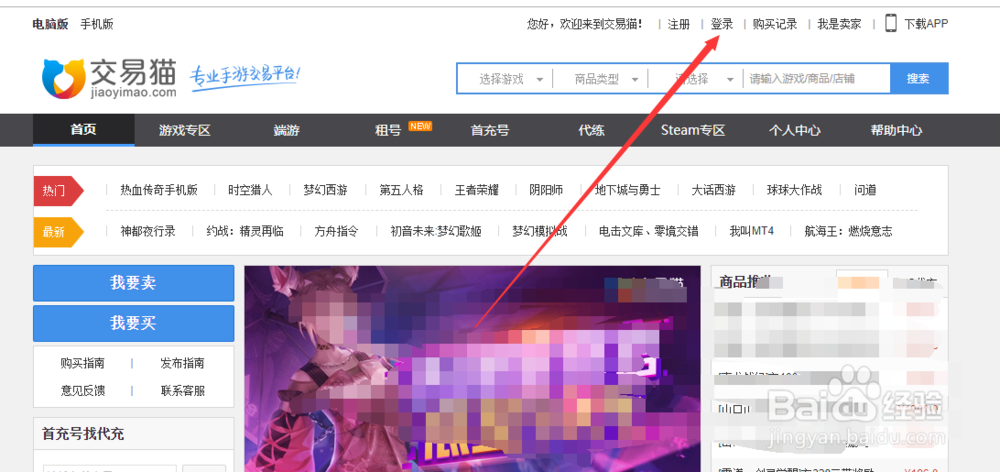1000x472 pixels.
Task: Click the search field 请输入游戏/商品/店铺
Action: (x=817, y=79)
